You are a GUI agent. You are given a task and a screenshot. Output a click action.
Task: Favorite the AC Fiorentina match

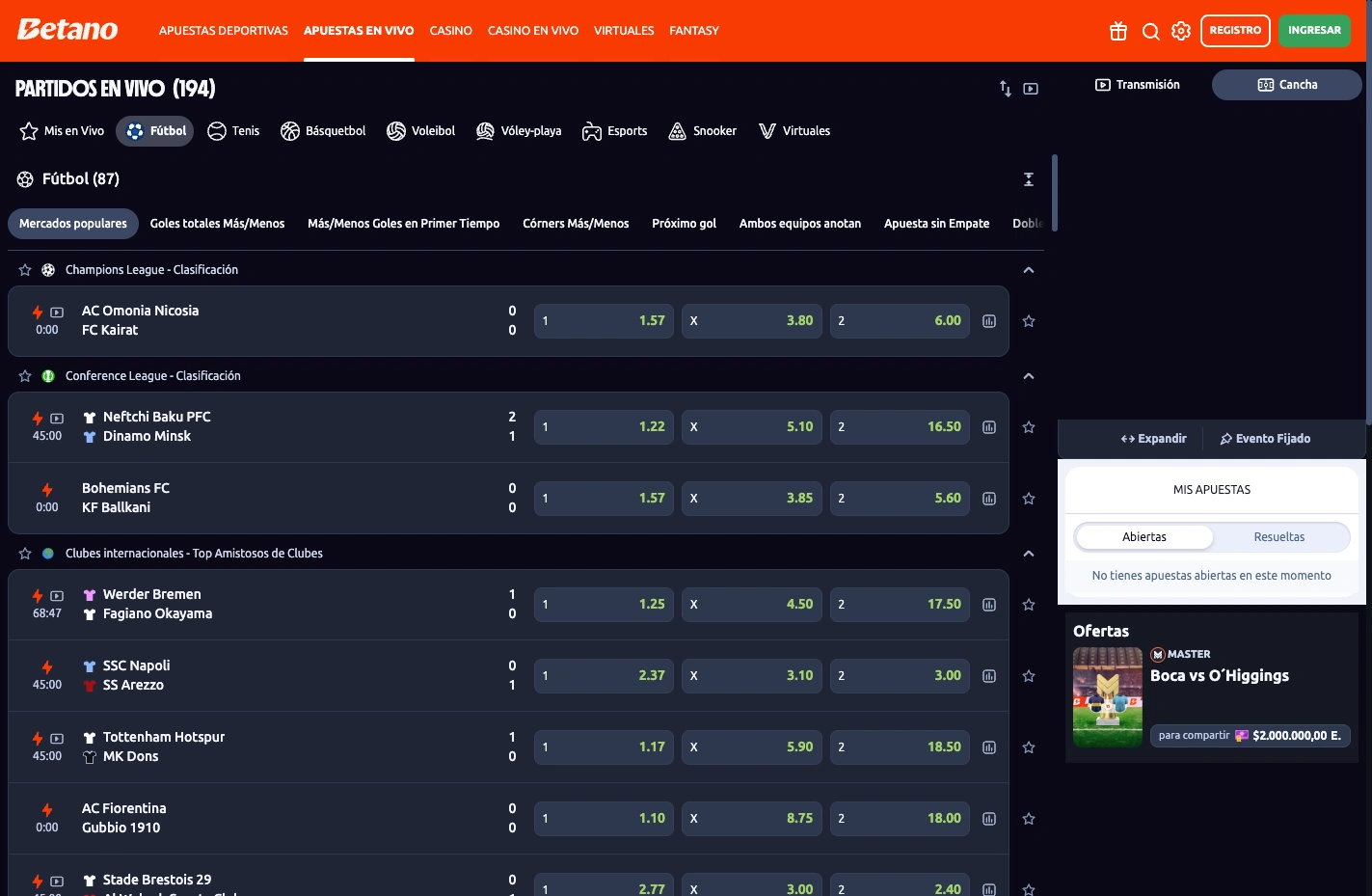tap(1029, 819)
